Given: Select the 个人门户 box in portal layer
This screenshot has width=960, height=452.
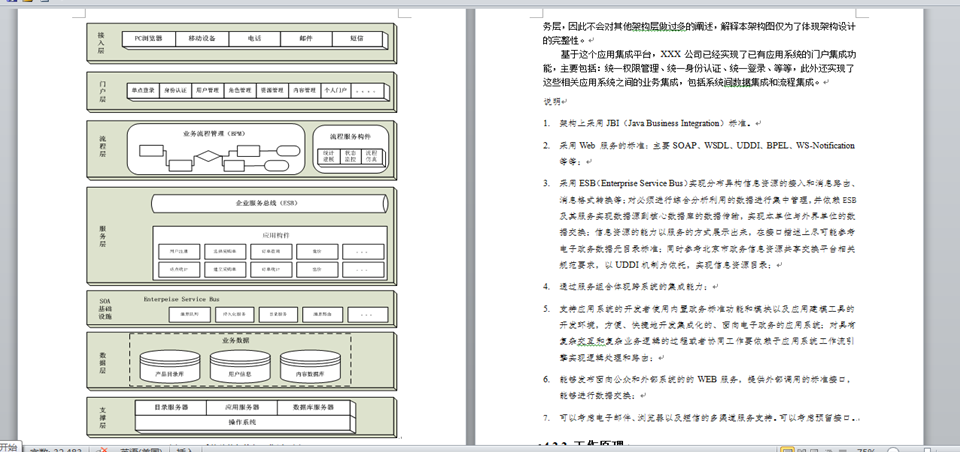Looking at the screenshot, I should pos(335,91).
